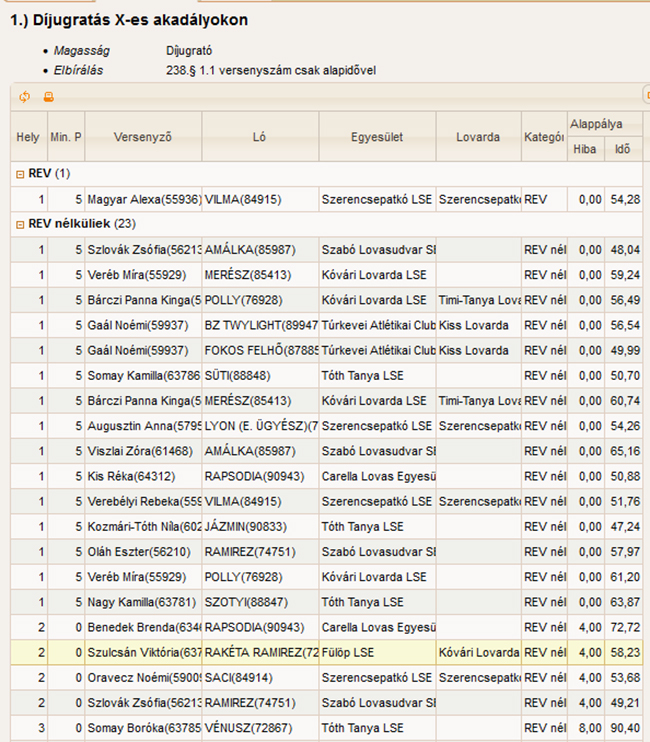Click the Ló column header

(x=260, y=136)
